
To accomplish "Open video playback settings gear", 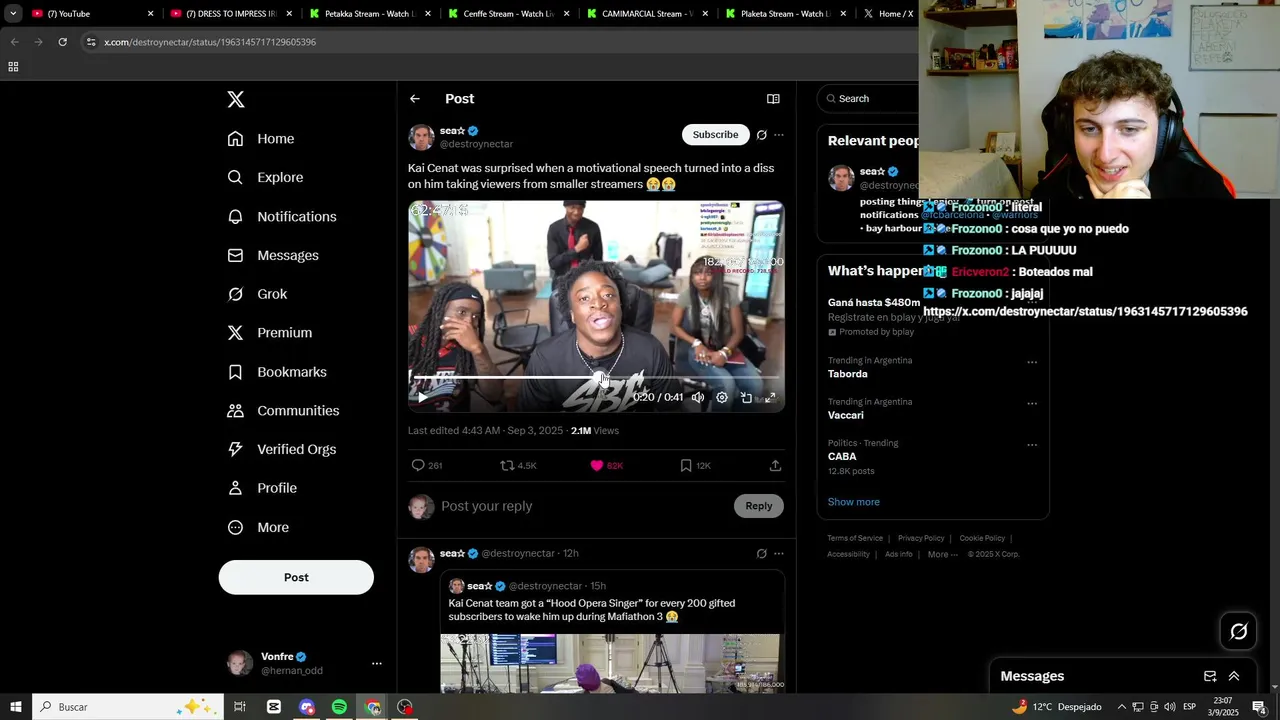I will coord(722,397).
